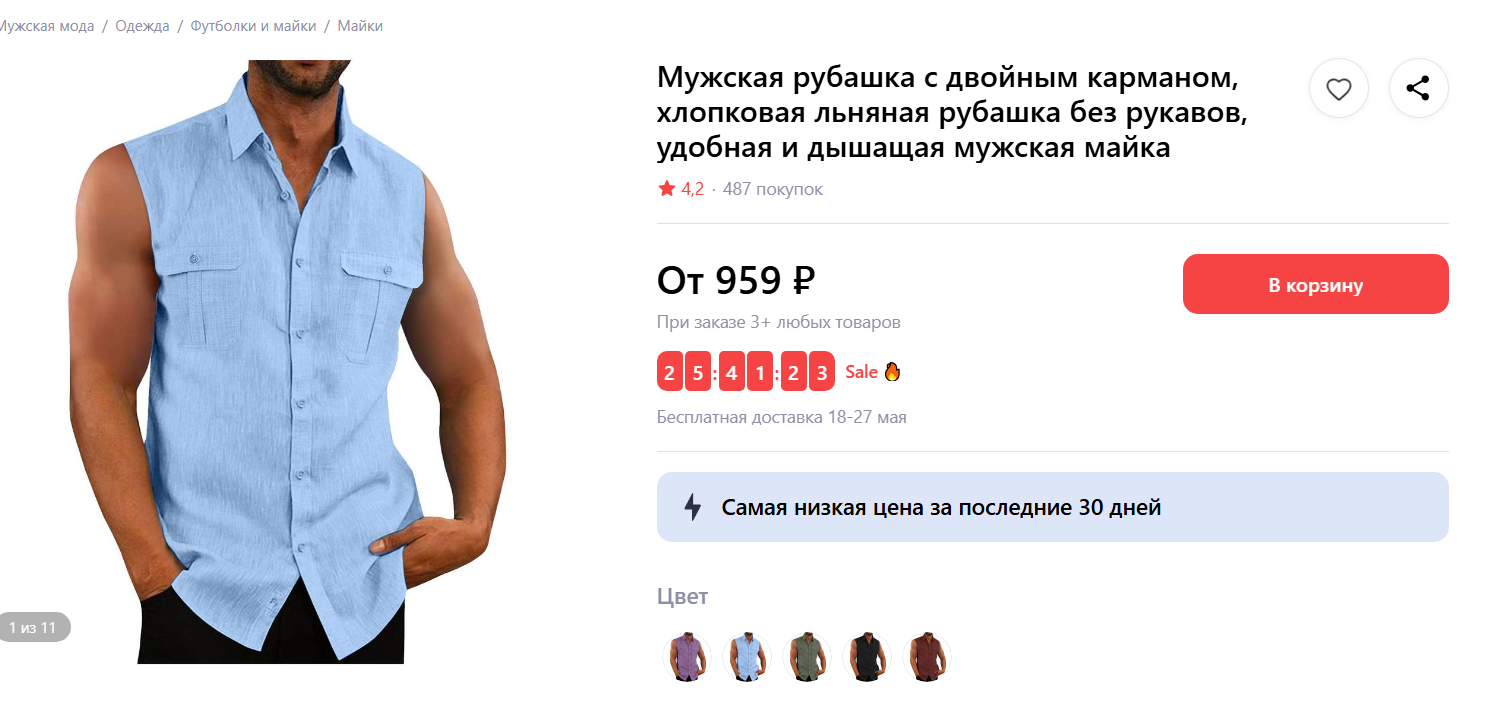Click the Sale fire emoji icon
1503x714 pixels.
point(892,372)
